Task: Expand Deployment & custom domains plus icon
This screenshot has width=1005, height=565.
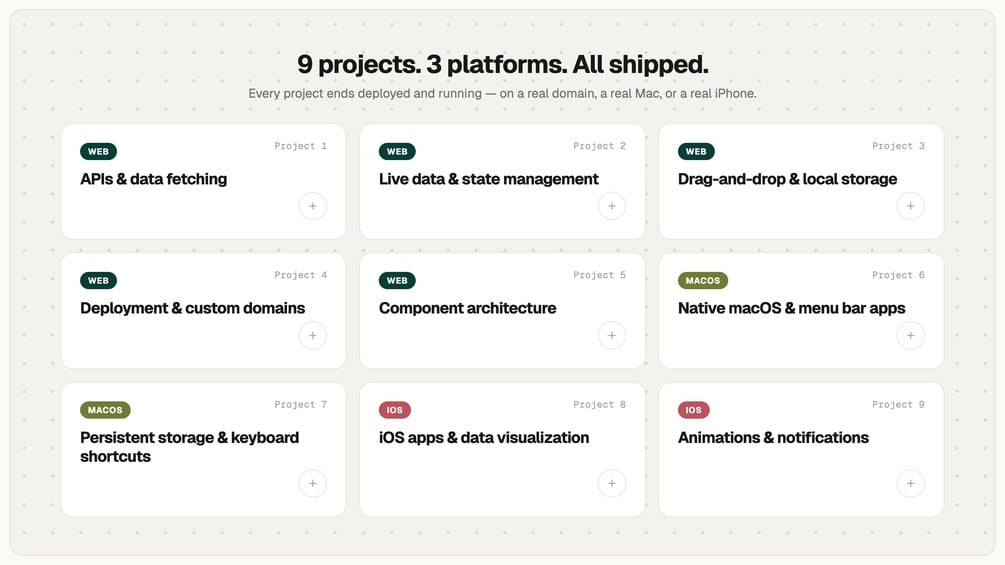Action: point(312,335)
